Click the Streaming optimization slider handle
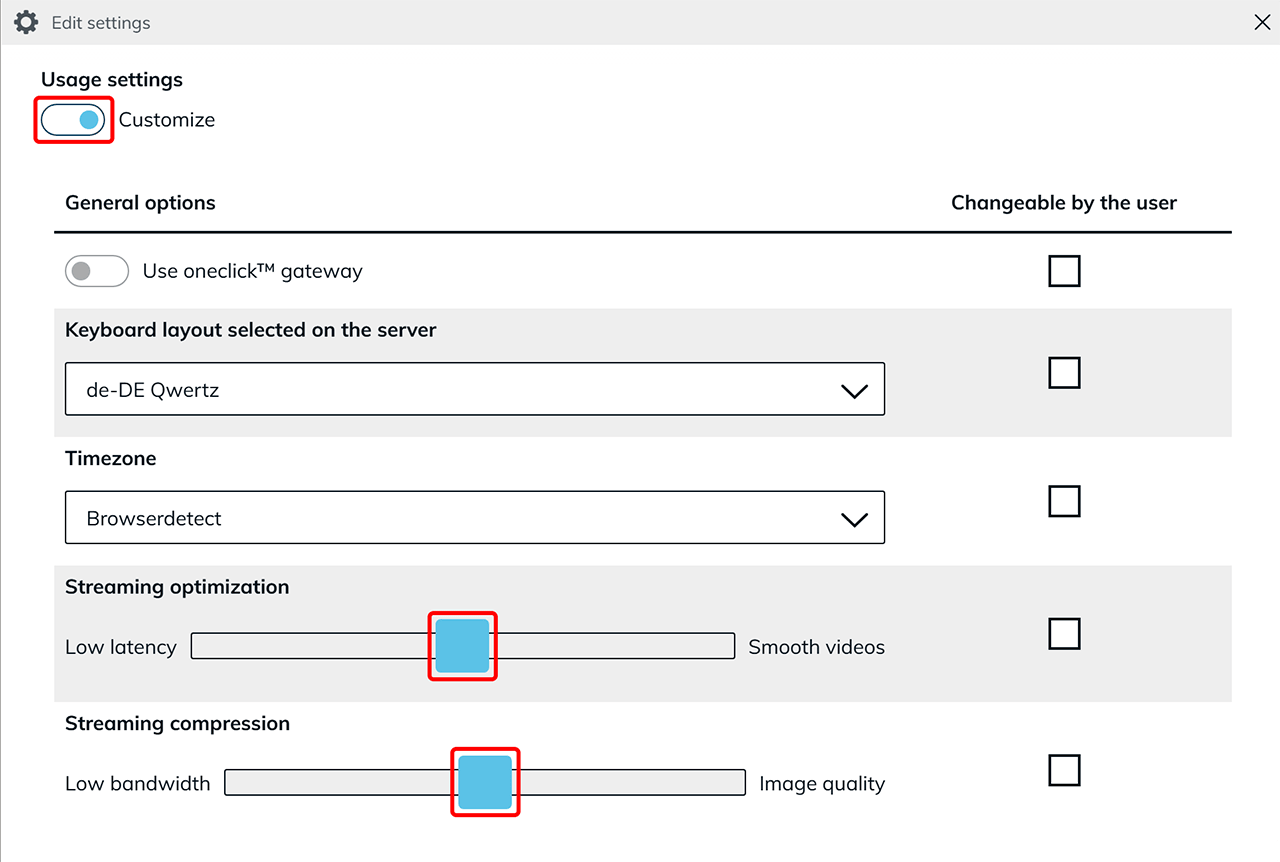Screen dimensions: 1280x862 coord(462,646)
